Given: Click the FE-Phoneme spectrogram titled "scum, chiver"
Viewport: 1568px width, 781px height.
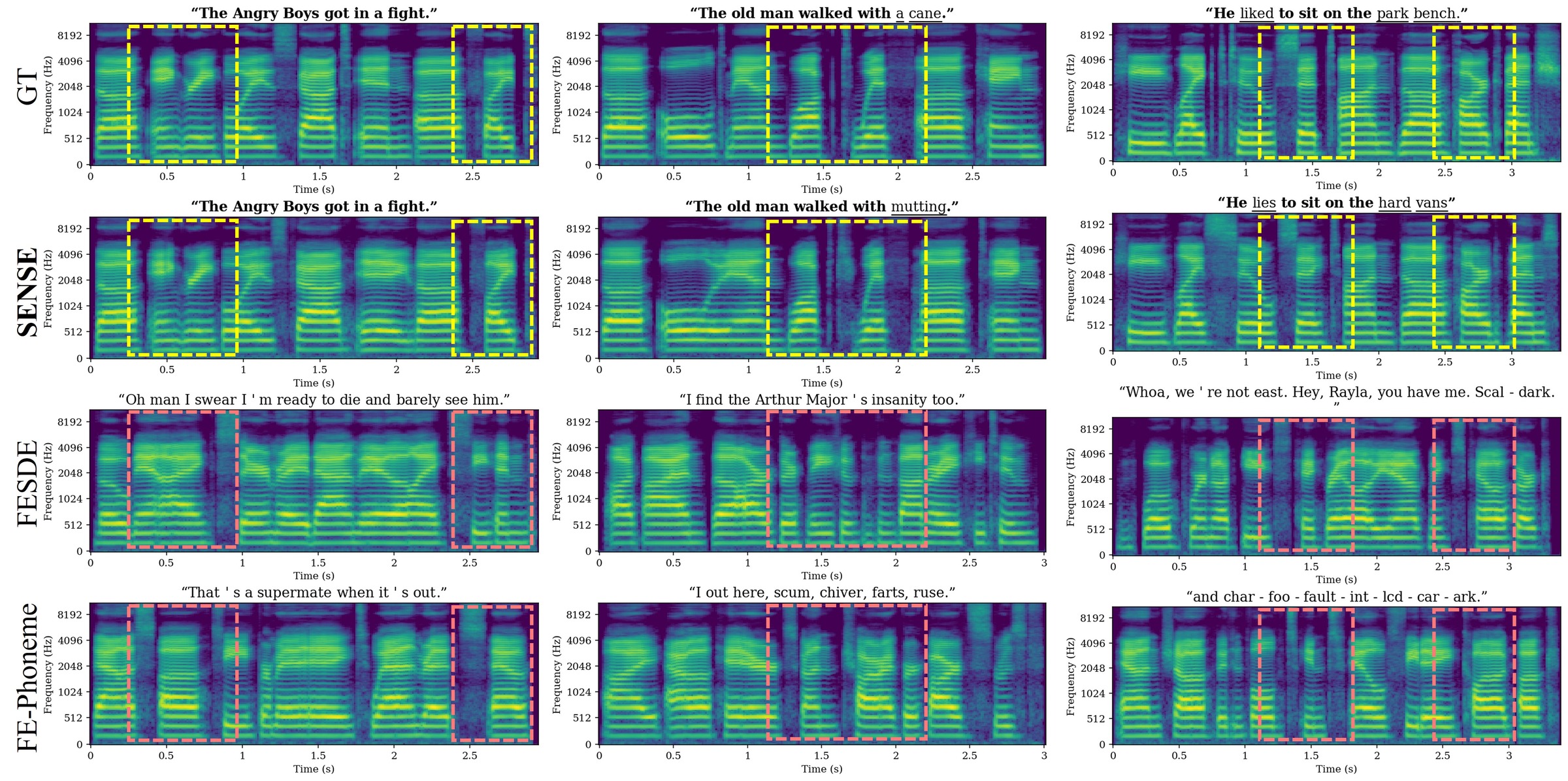Looking at the screenshot, I should [822, 673].
